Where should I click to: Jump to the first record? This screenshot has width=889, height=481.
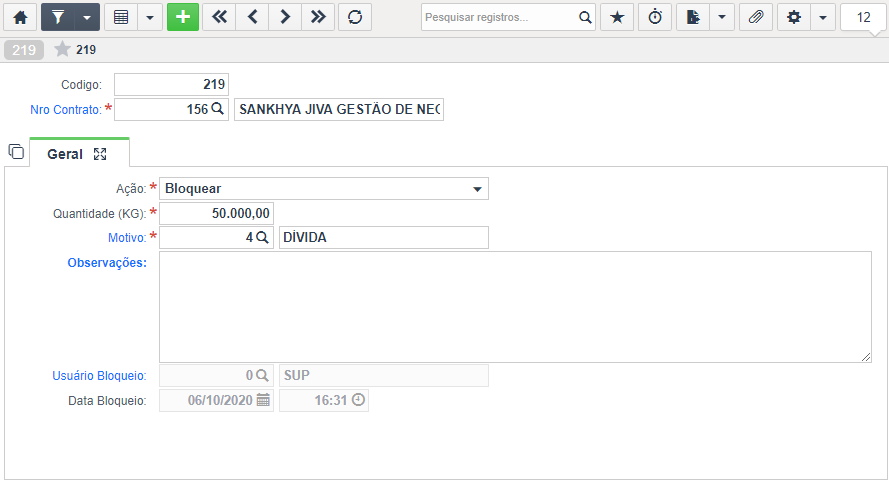pyautogui.click(x=219, y=17)
